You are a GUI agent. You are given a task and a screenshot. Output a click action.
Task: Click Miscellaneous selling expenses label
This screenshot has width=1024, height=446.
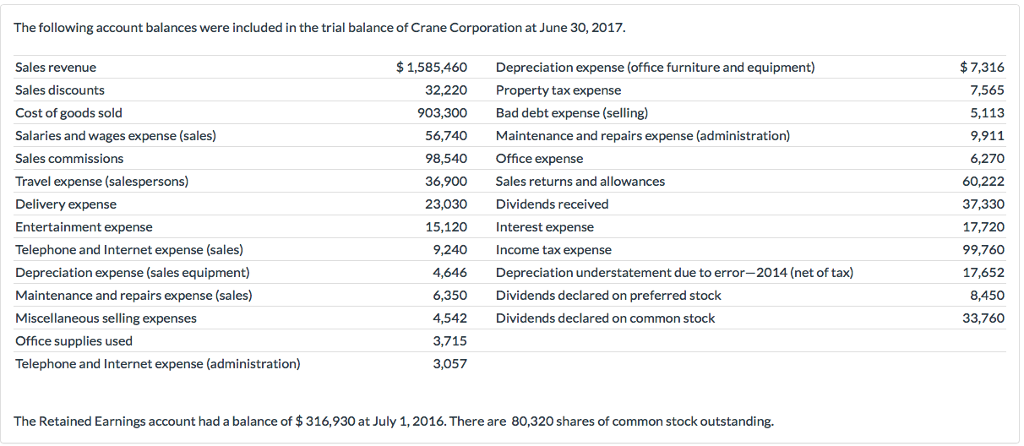(x=106, y=318)
